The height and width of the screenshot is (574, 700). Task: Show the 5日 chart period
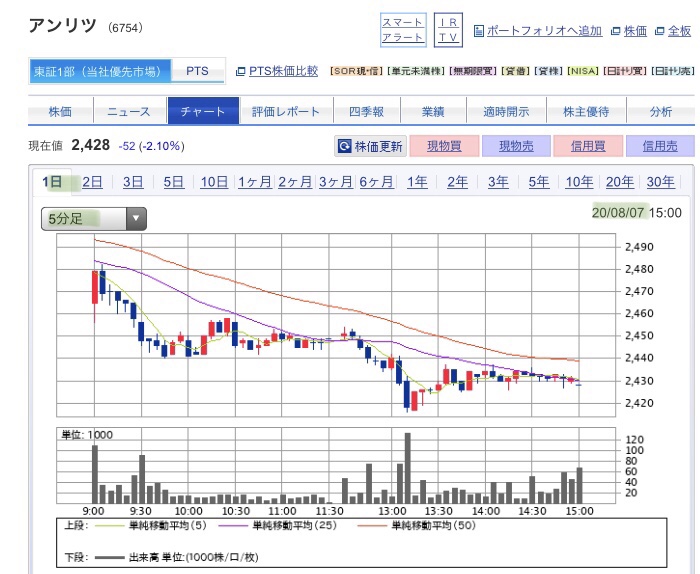[173, 182]
